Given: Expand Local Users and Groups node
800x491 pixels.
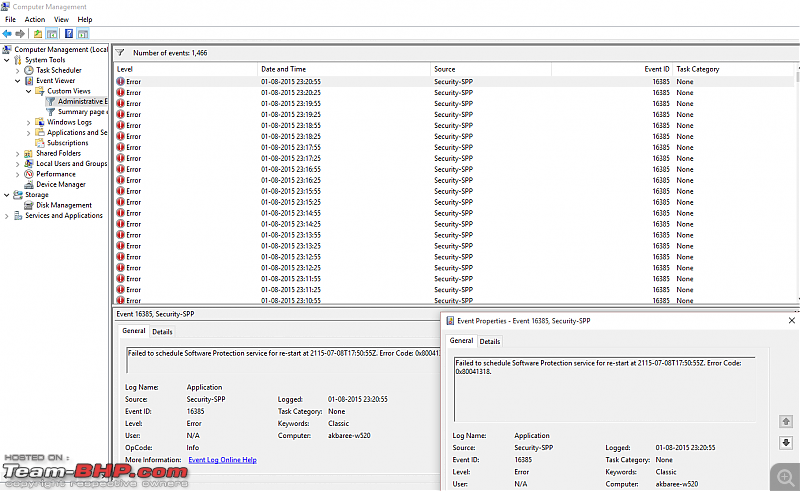Looking at the screenshot, I should coord(18,164).
